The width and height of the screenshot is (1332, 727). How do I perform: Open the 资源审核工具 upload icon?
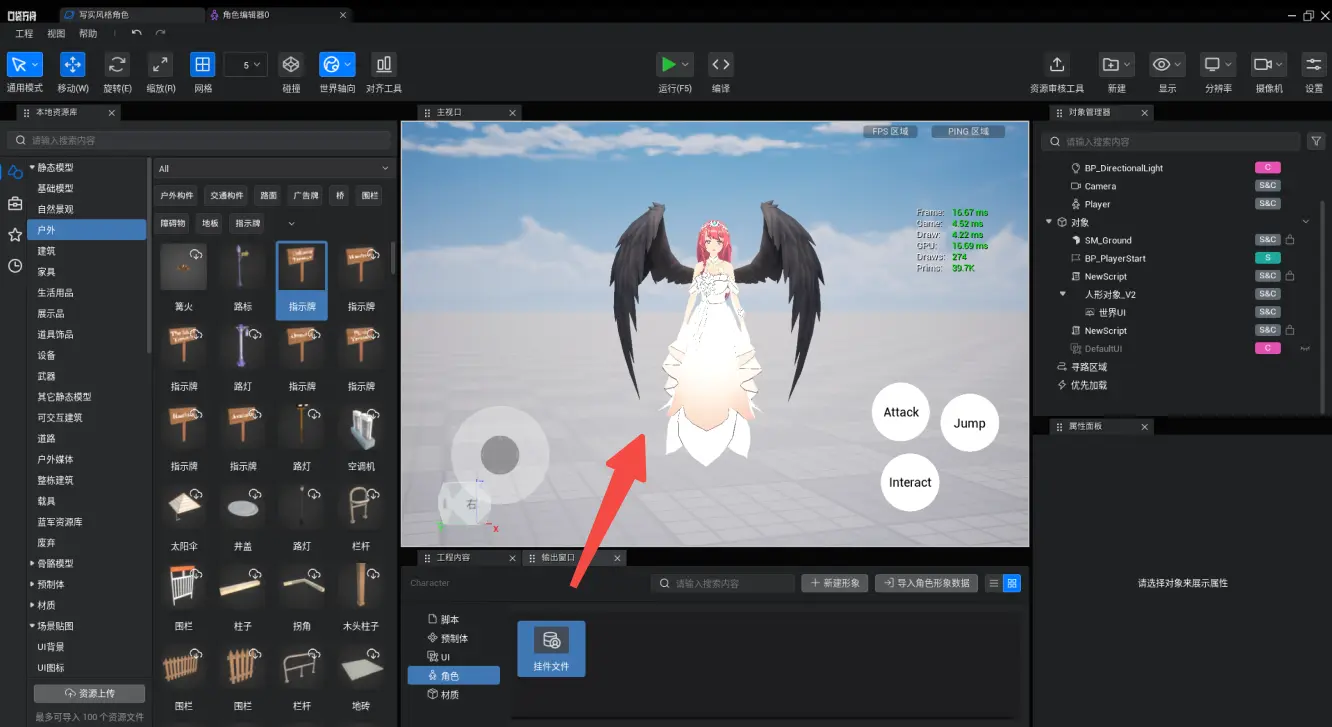pos(1057,64)
